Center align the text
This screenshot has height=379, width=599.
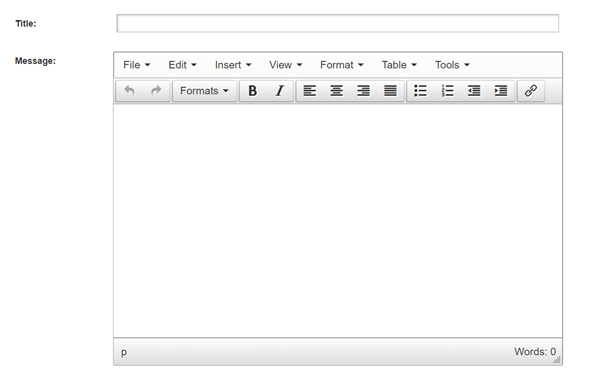tap(336, 91)
